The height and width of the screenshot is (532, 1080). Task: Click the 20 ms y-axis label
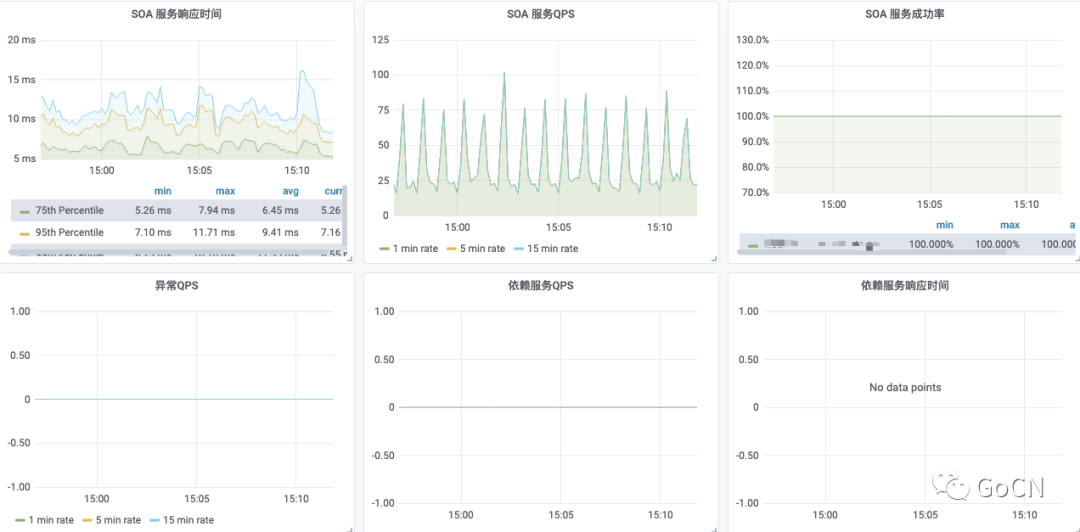click(x=21, y=39)
